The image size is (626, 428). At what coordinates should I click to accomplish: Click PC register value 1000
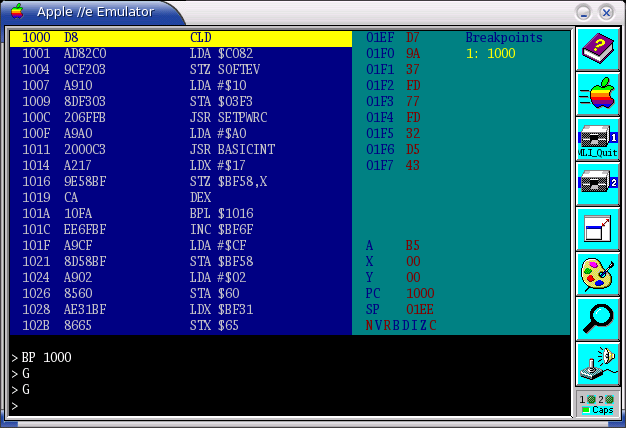(420, 293)
